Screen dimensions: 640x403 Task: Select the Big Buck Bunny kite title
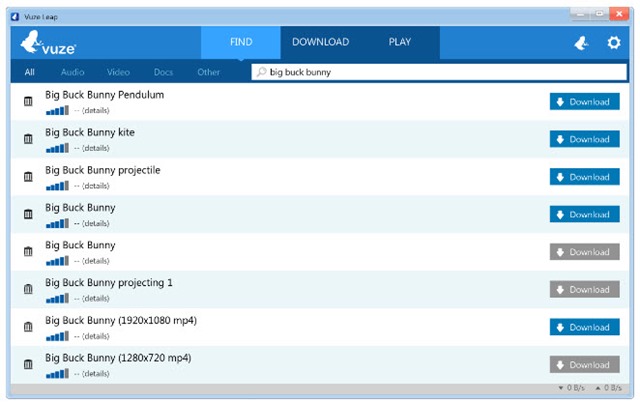[x=90, y=133]
